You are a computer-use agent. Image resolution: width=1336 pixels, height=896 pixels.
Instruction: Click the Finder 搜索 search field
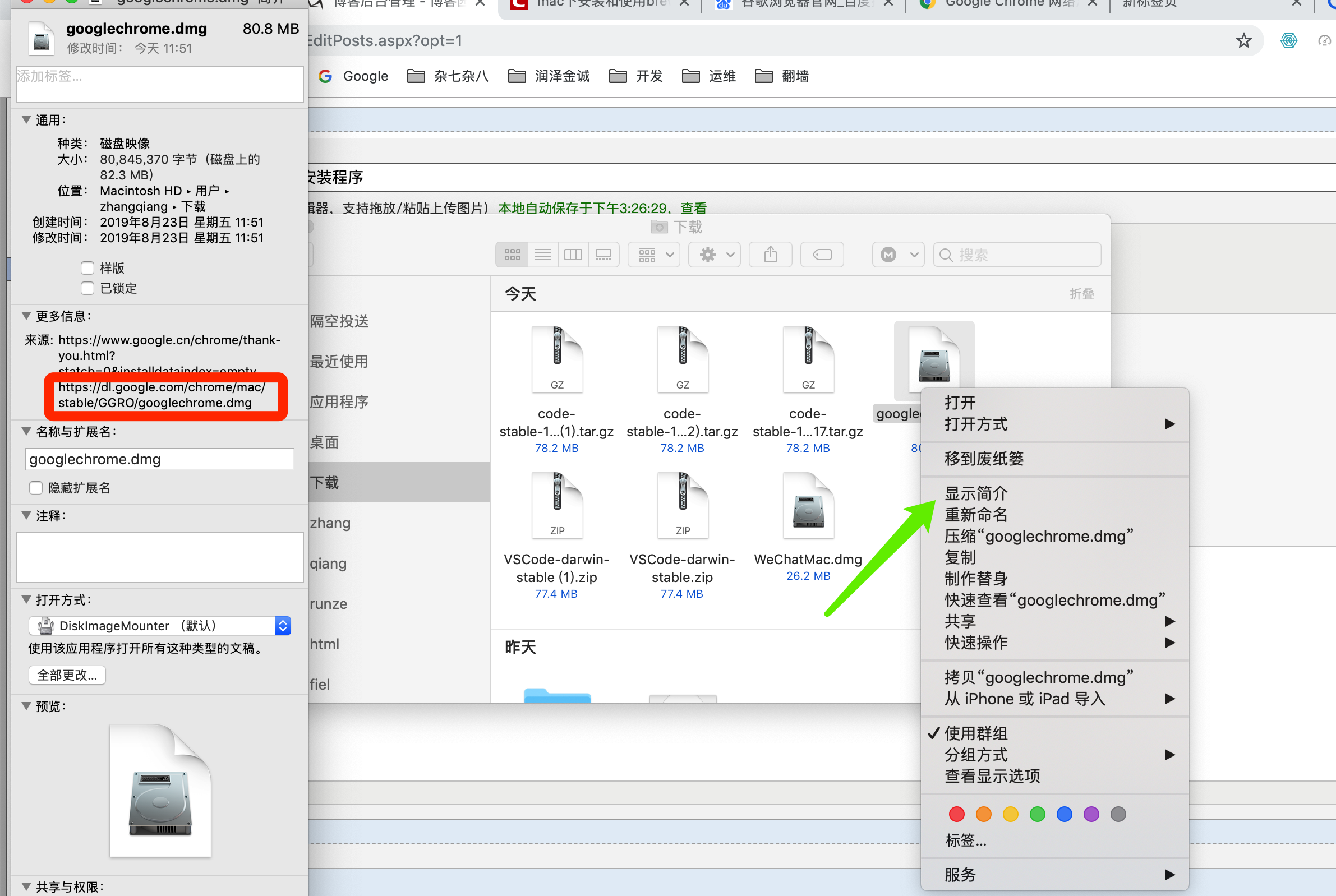tap(1016, 255)
